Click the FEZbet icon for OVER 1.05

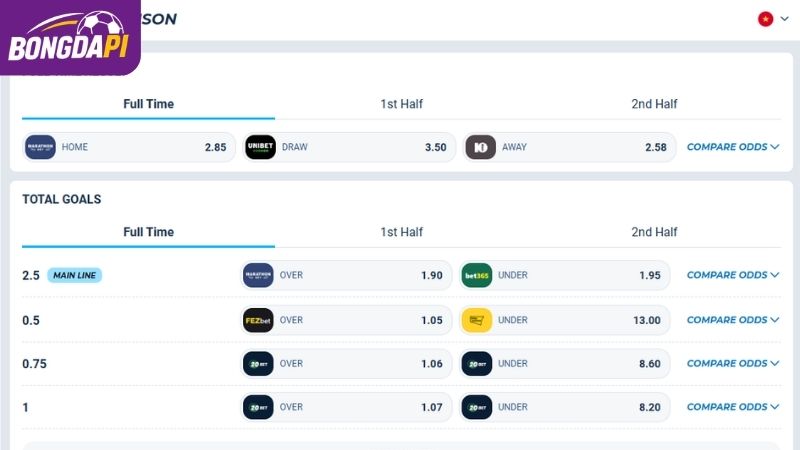pos(258,320)
